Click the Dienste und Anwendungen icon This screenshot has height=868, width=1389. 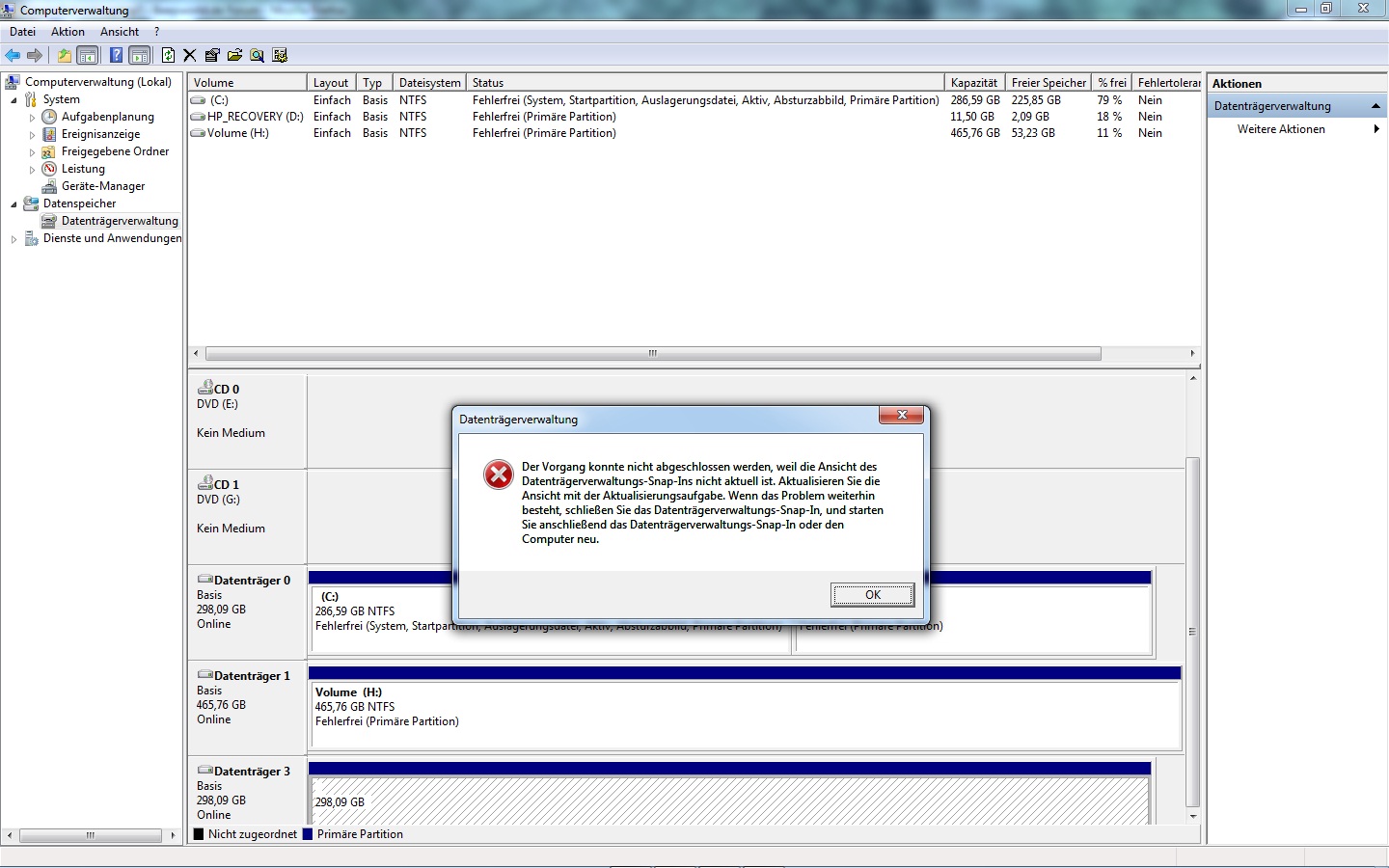[31, 238]
